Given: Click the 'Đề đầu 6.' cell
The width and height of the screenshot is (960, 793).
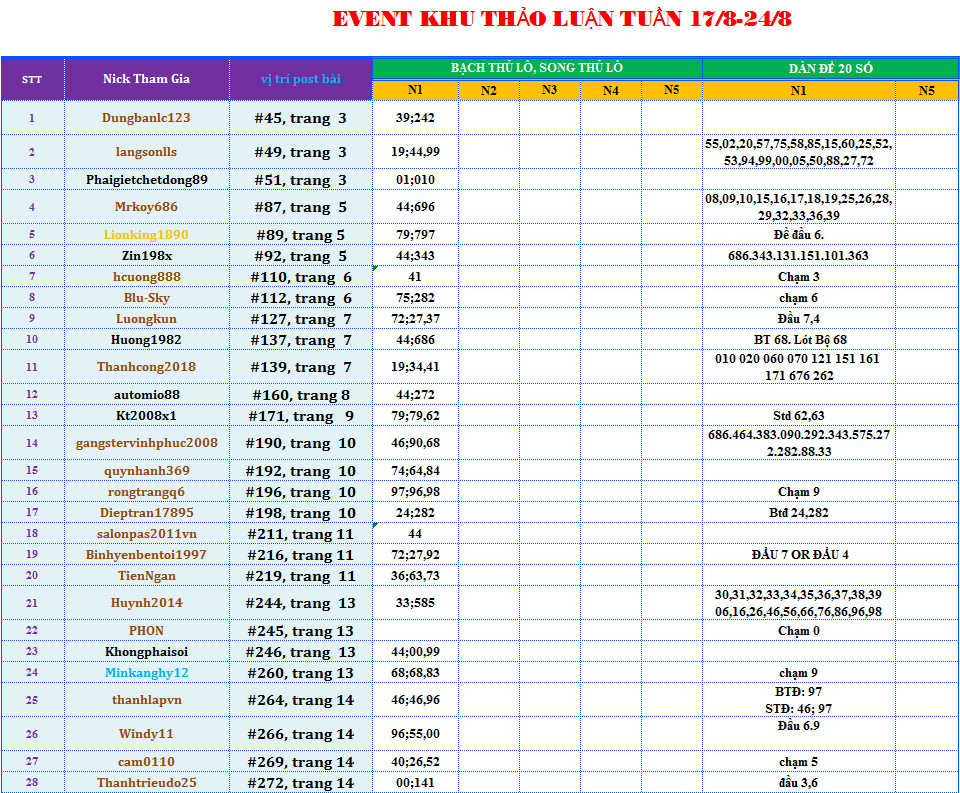Looking at the screenshot, I should tap(798, 235).
